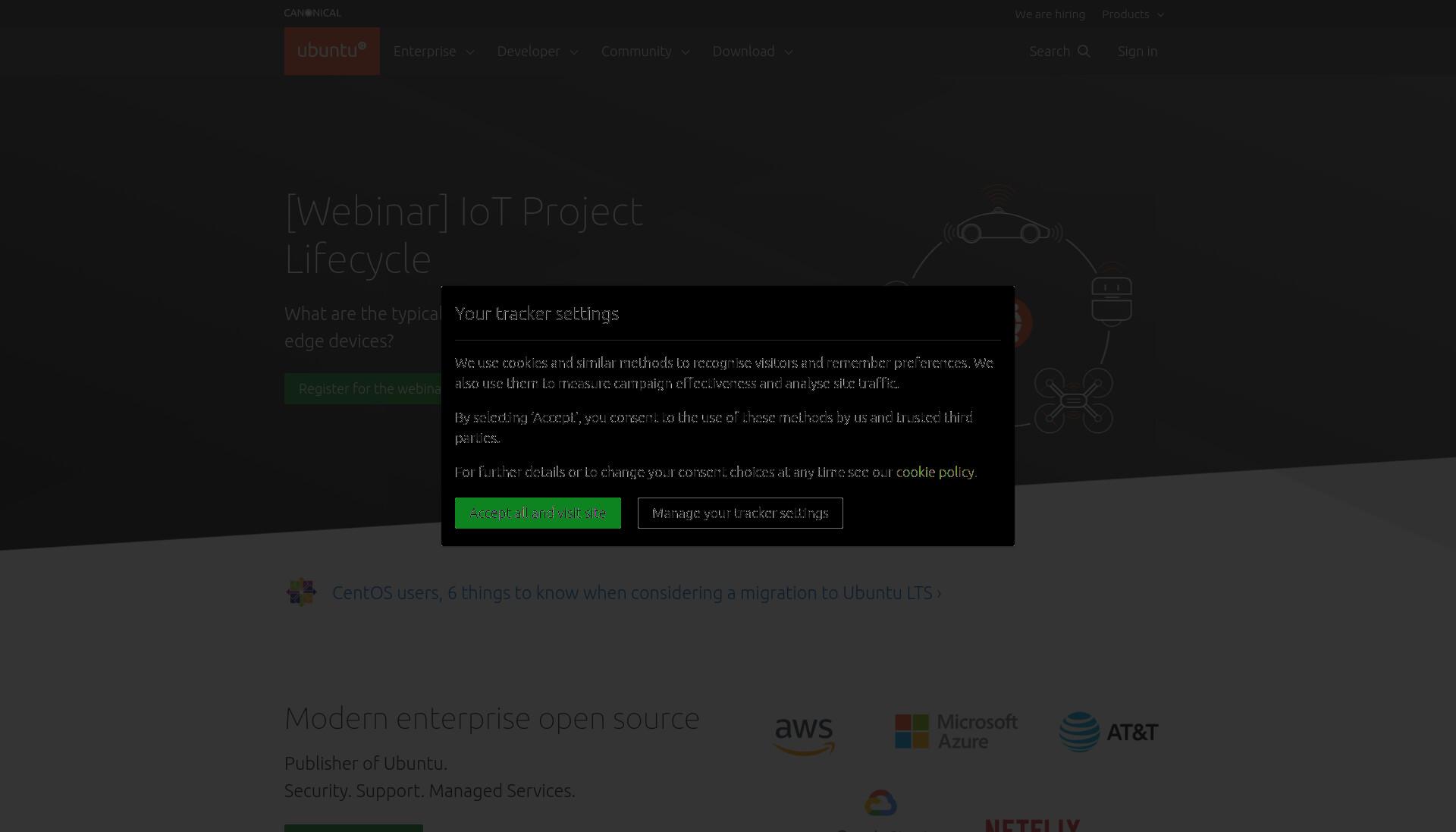The width and height of the screenshot is (1456, 832).
Task: Expand the Community menu chevron
Action: pos(686,52)
